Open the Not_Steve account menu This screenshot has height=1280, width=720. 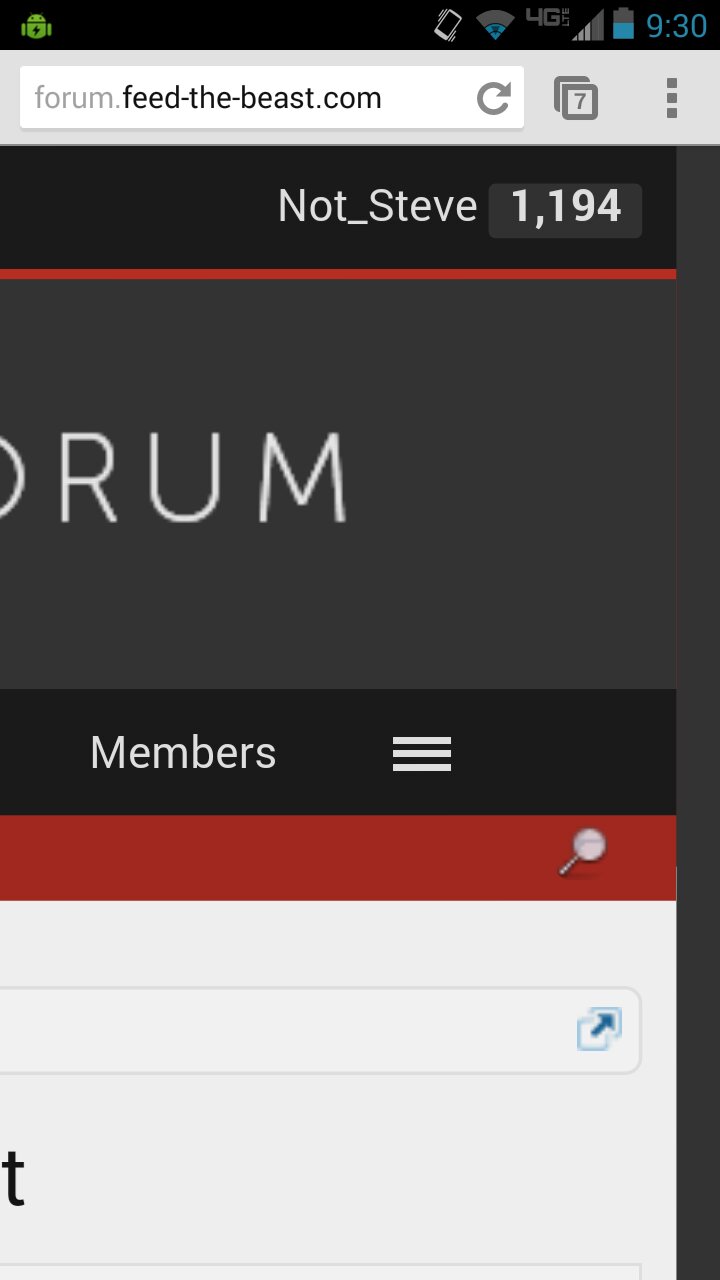(377, 207)
